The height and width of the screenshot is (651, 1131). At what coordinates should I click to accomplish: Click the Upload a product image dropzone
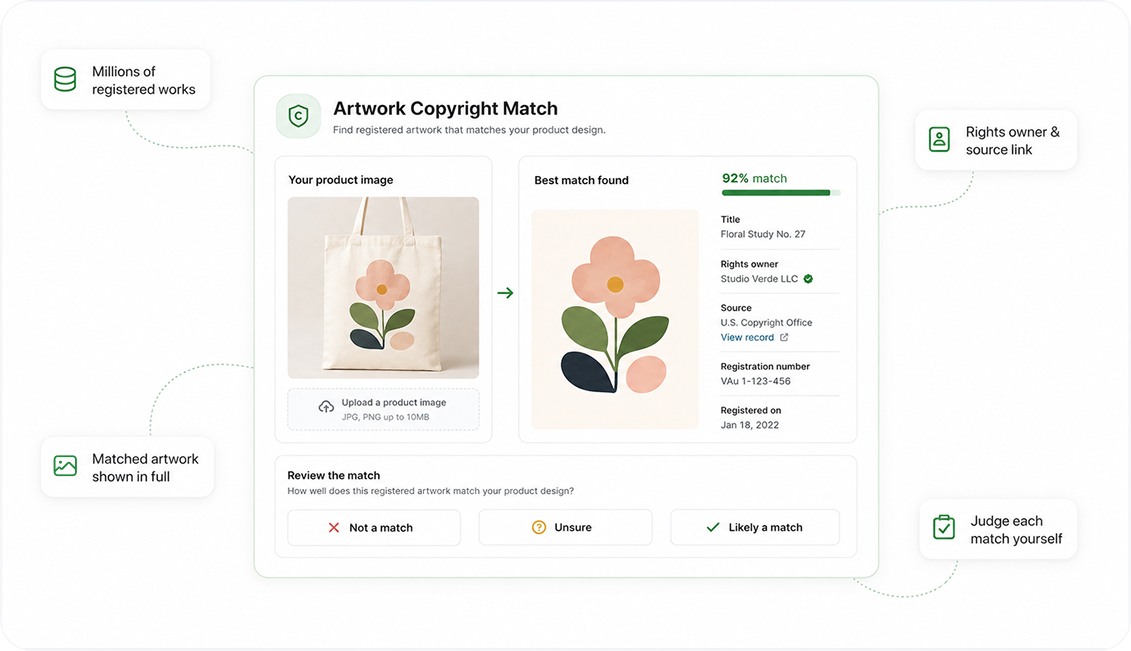point(383,409)
